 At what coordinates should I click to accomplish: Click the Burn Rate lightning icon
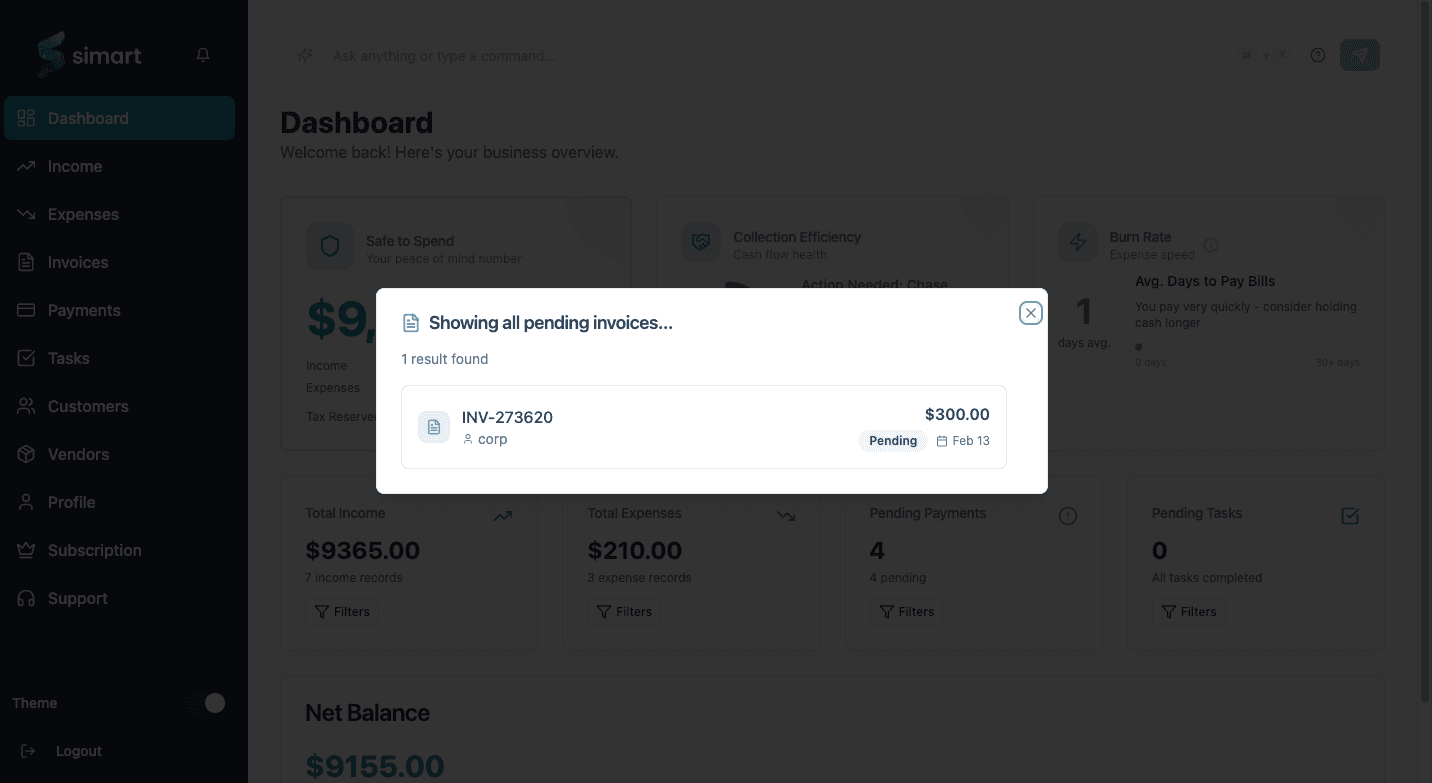coord(1077,242)
